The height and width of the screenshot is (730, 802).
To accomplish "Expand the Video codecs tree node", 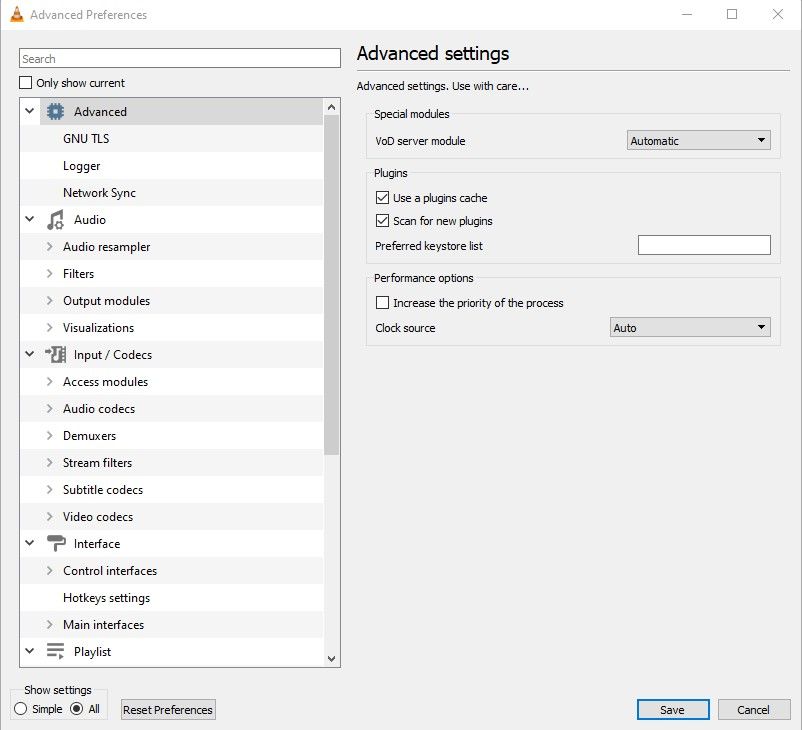I will point(50,517).
